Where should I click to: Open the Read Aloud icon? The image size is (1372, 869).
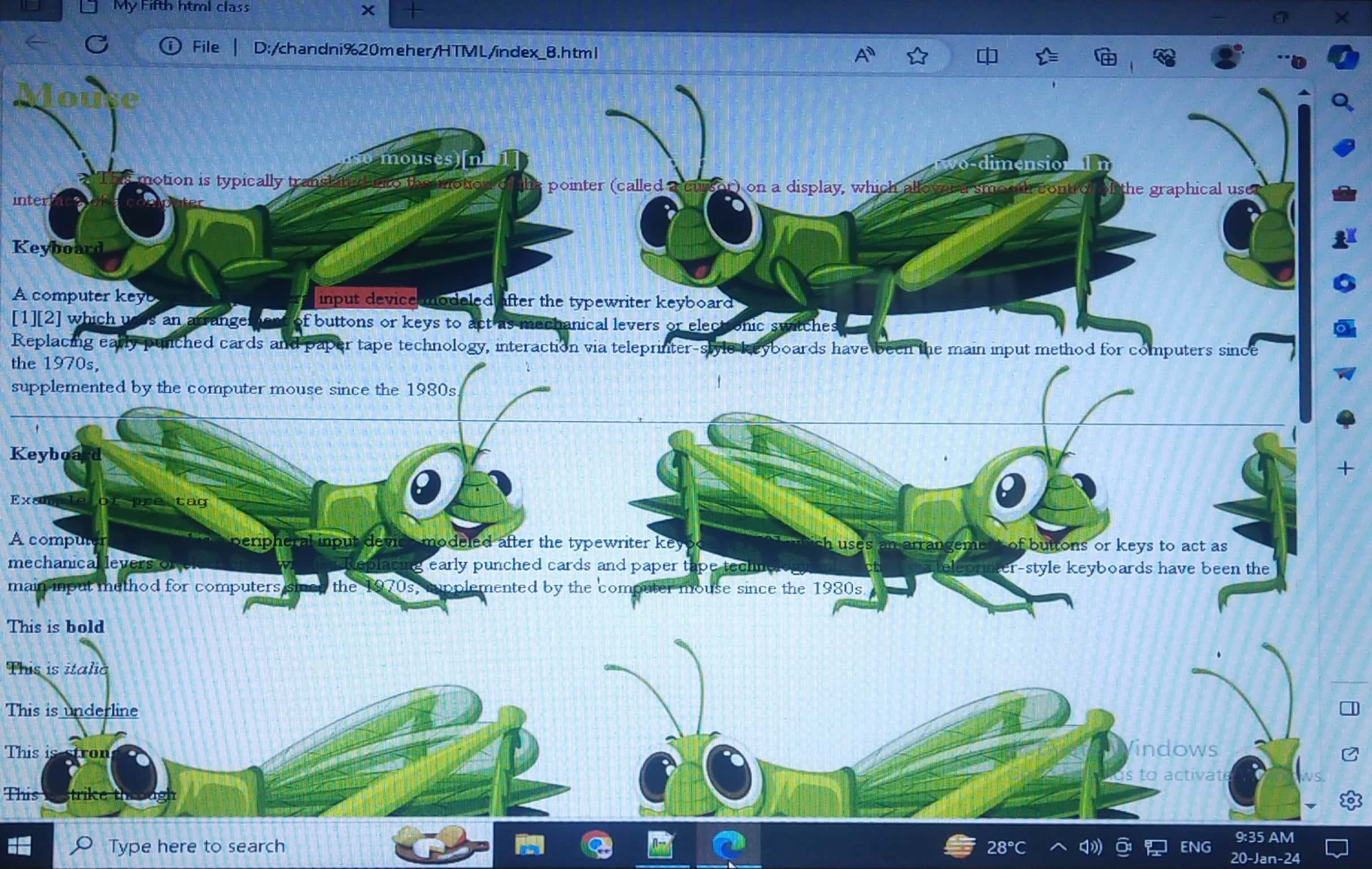[x=864, y=56]
